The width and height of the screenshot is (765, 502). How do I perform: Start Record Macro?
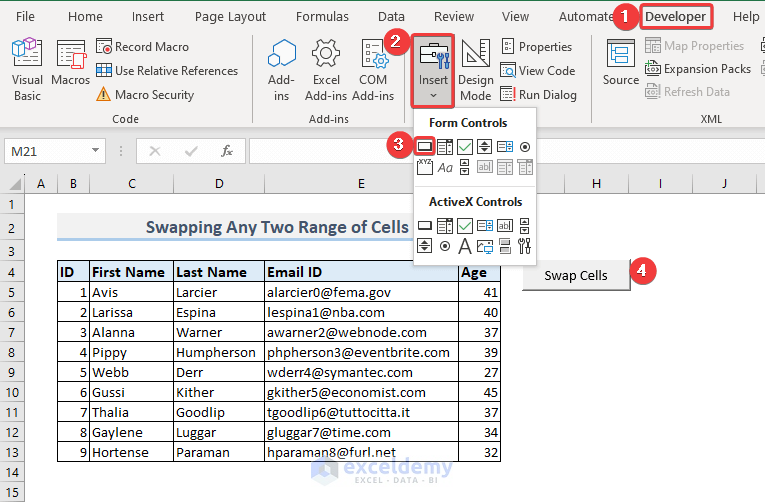click(142, 47)
